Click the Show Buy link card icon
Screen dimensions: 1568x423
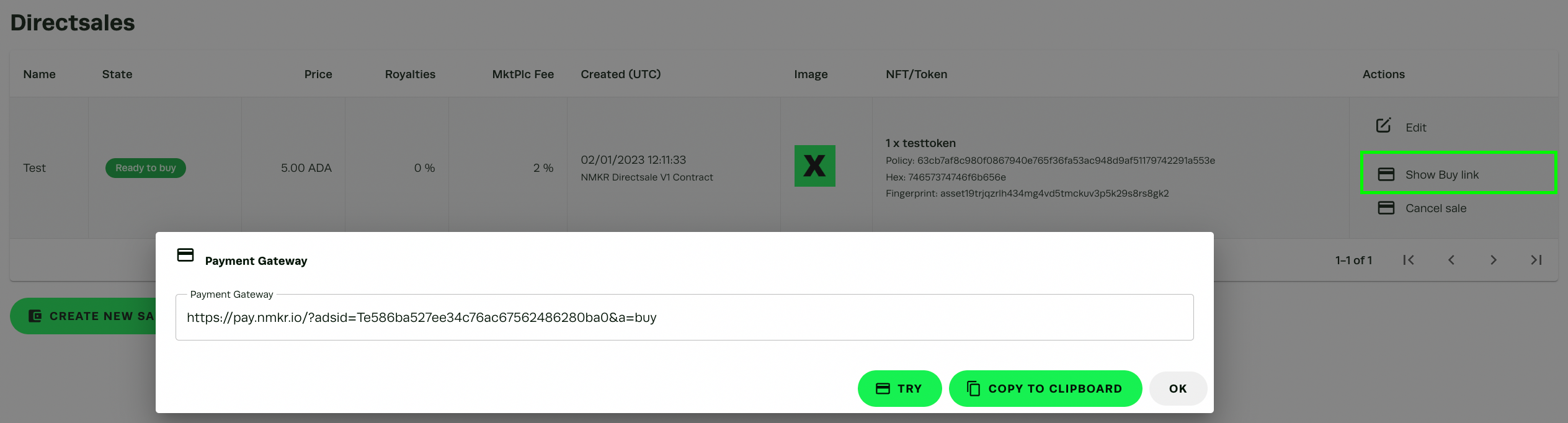1386,174
